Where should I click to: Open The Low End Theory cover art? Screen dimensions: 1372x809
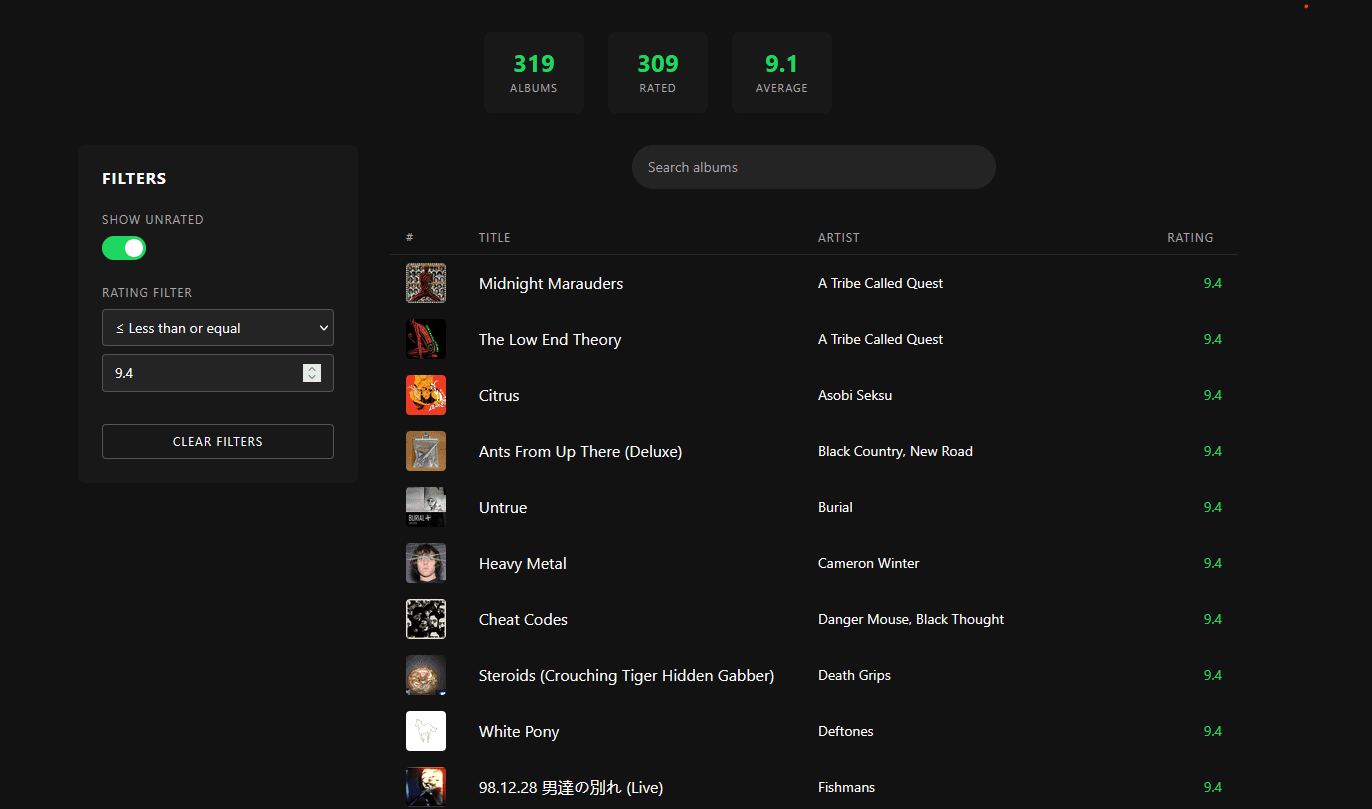point(426,339)
